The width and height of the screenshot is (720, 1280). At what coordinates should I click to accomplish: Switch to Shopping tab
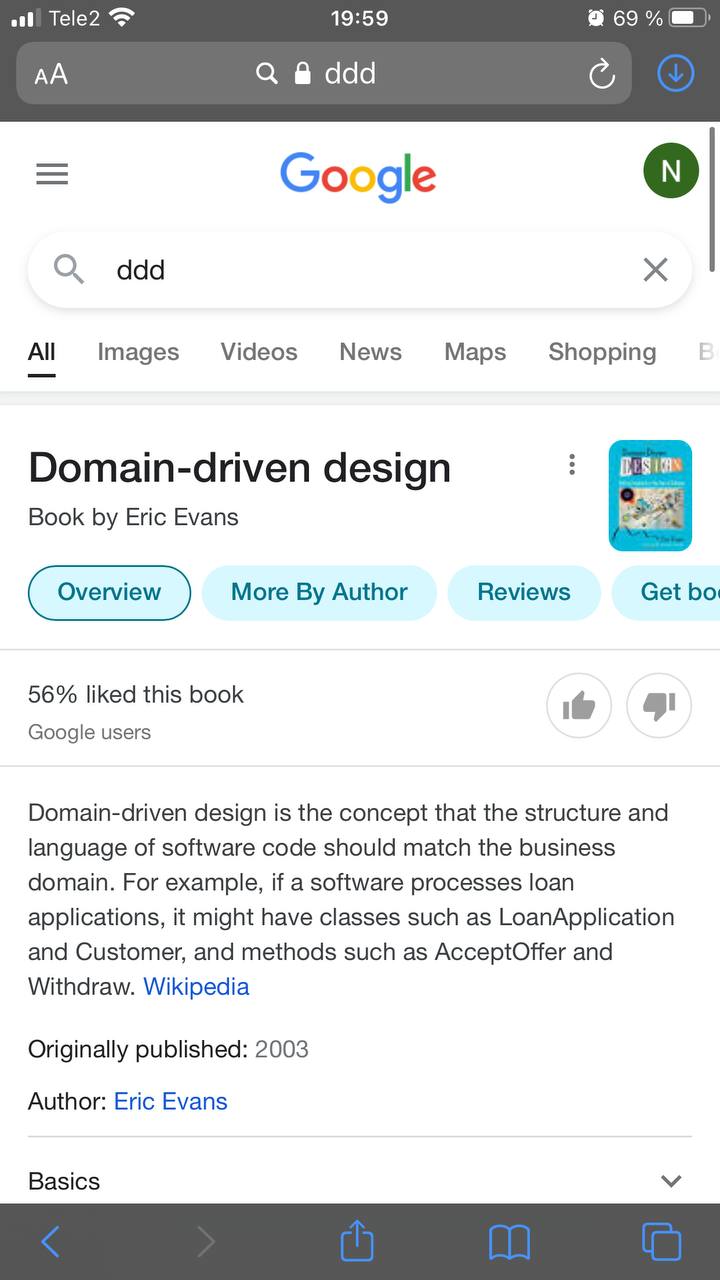[602, 352]
